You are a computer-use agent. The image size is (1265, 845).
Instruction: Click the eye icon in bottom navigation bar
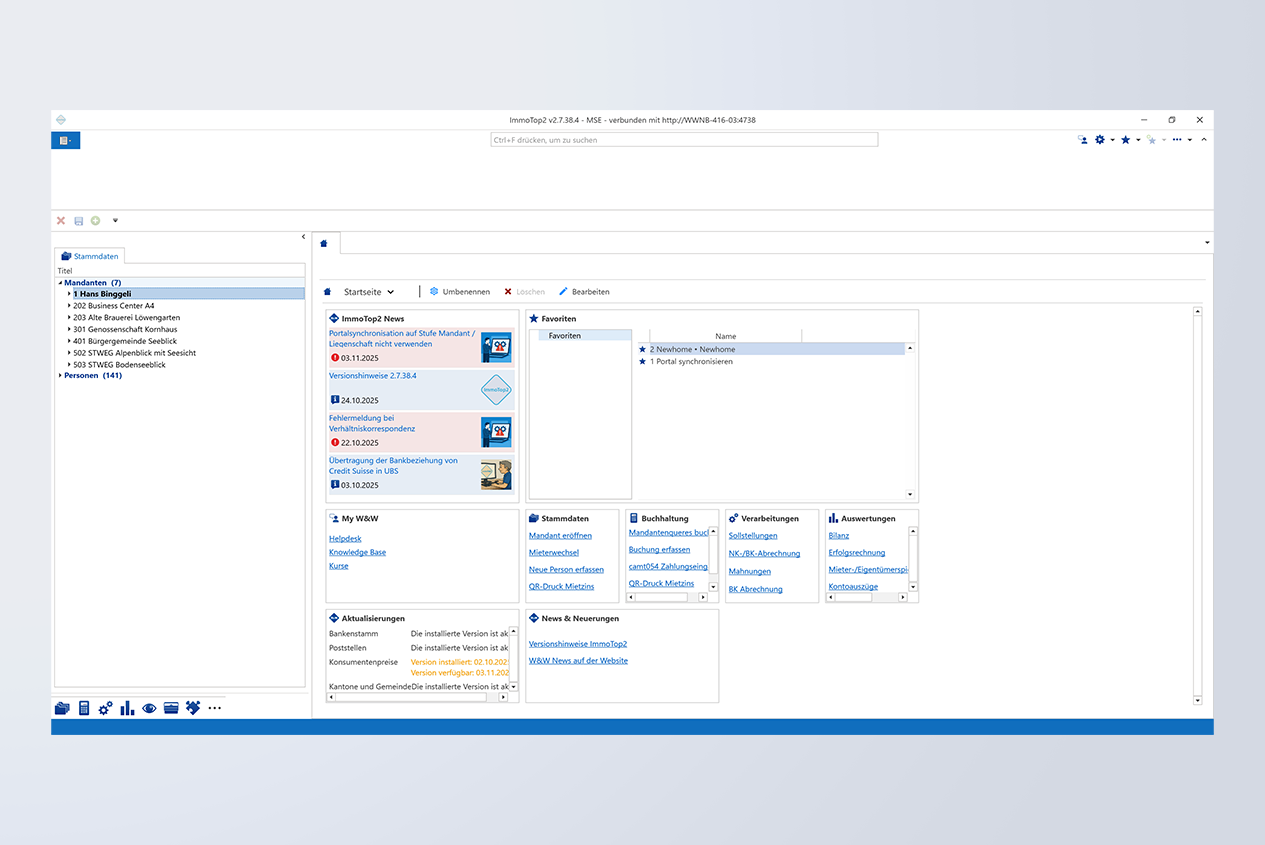click(x=149, y=708)
